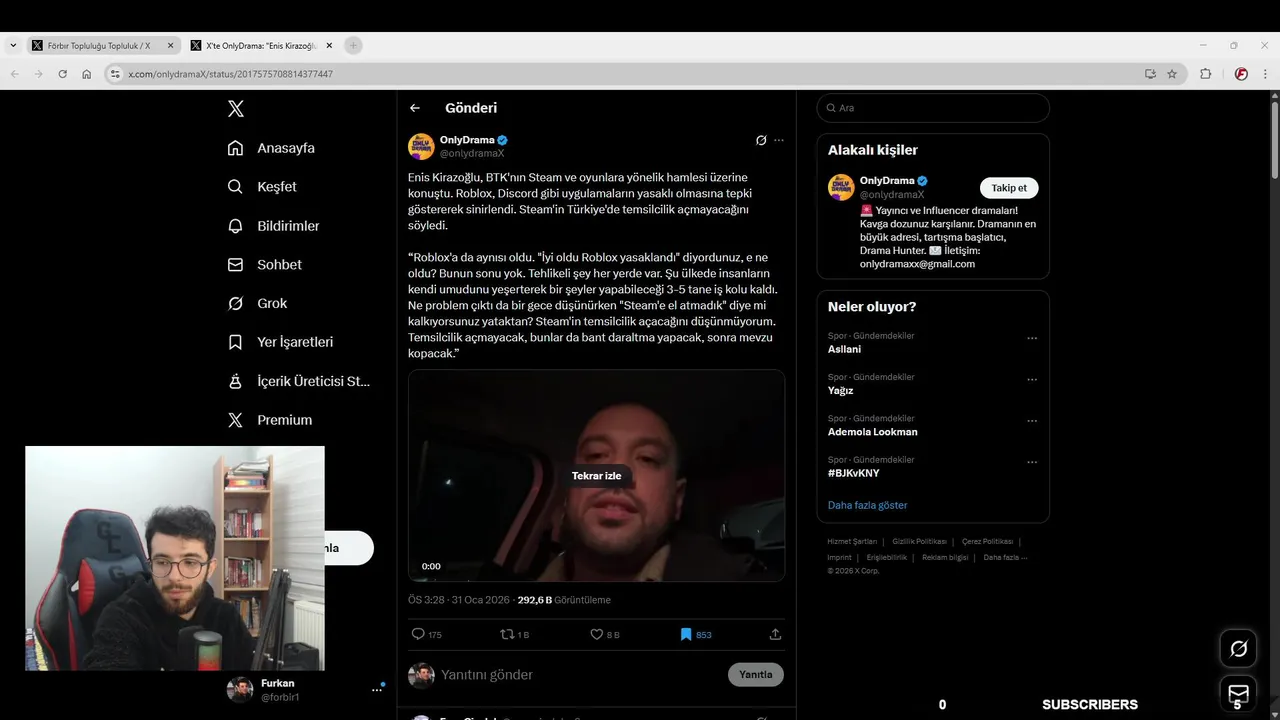Open İçerik Üreticisi Stüdyosu
Image resolution: width=1280 pixels, height=720 pixels.
299,381
